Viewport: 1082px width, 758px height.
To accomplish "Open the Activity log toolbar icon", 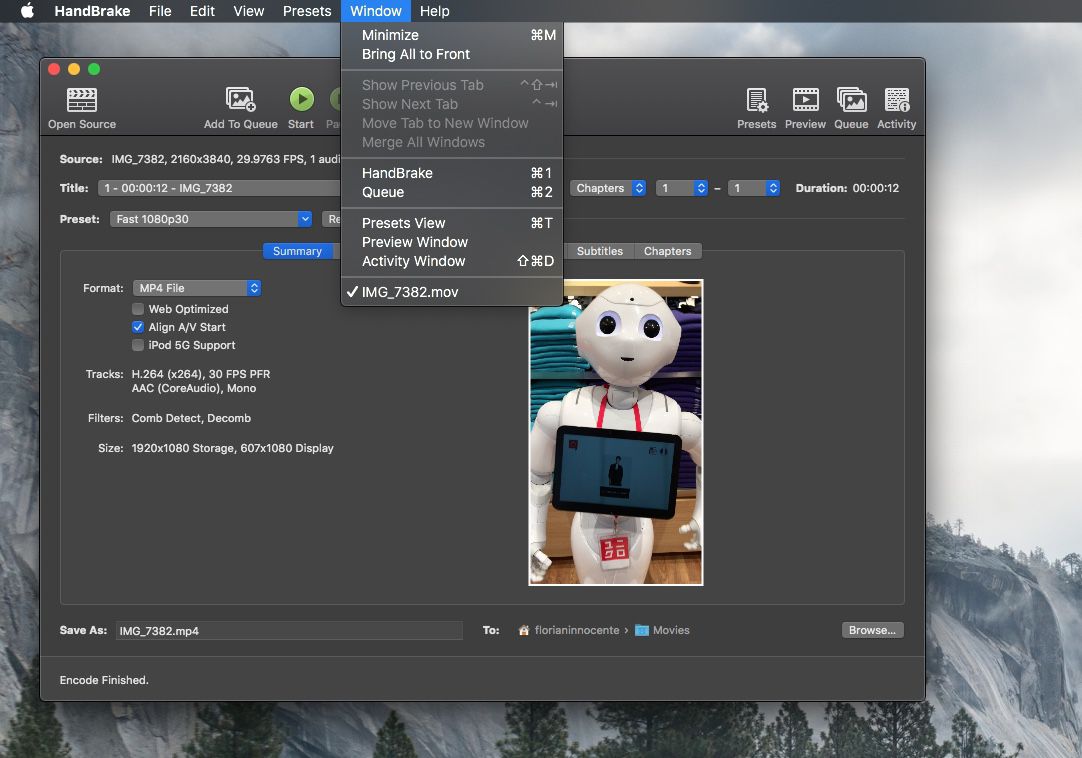I will [897, 100].
